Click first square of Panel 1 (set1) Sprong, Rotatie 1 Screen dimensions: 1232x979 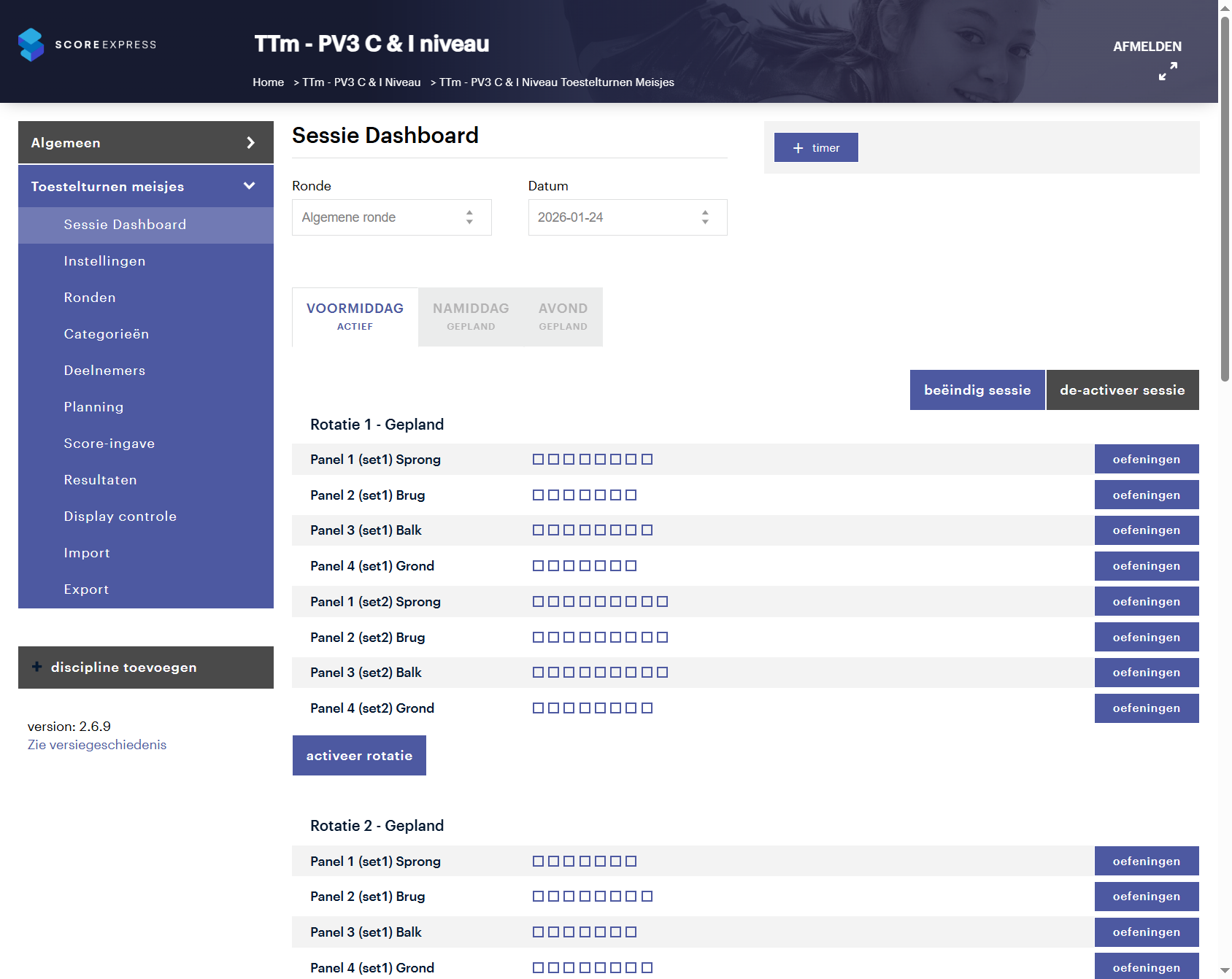pos(538,460)
